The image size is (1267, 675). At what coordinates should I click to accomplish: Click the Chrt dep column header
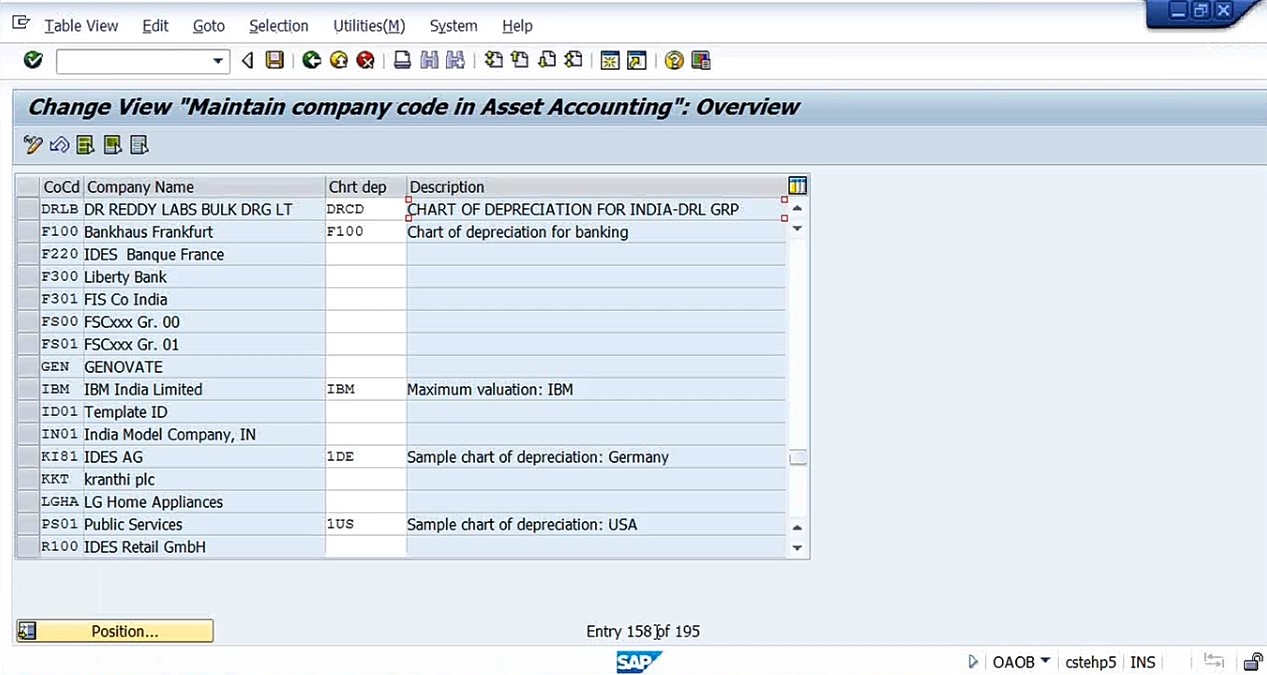[x=366, y=187]
